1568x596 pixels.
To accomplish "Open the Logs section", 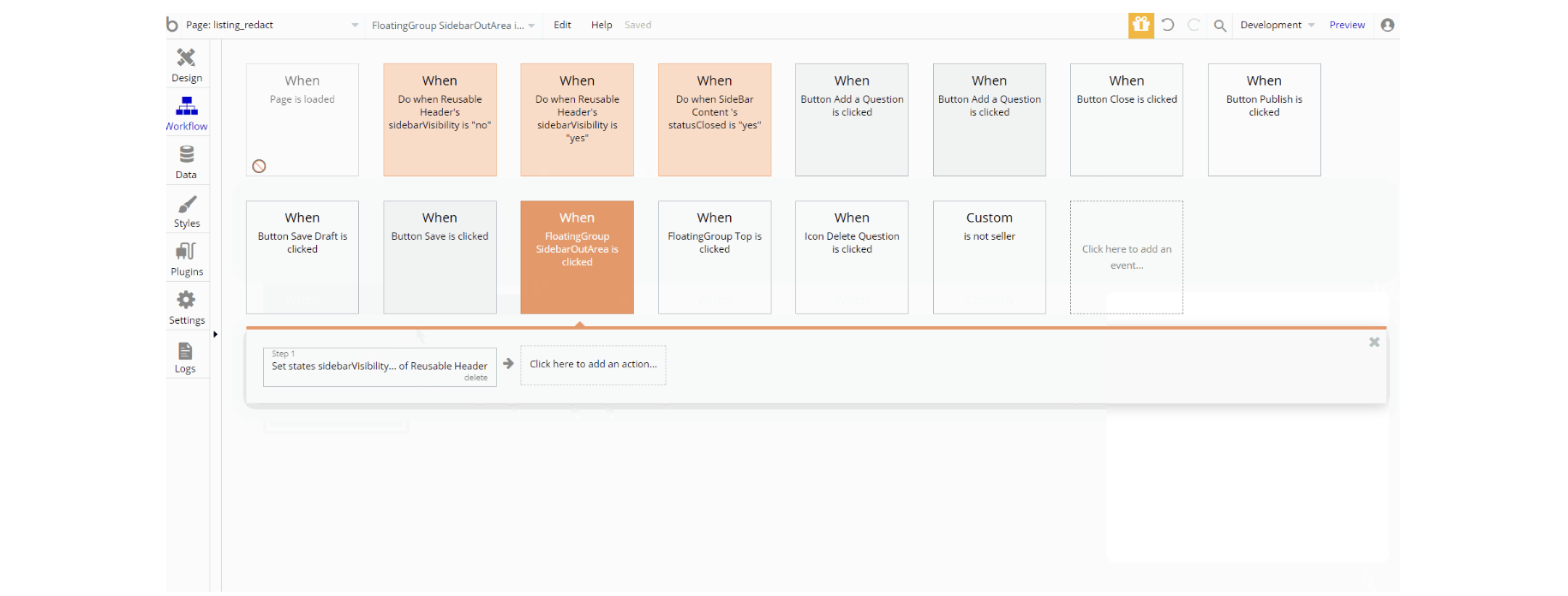I will tap(185, 357).
